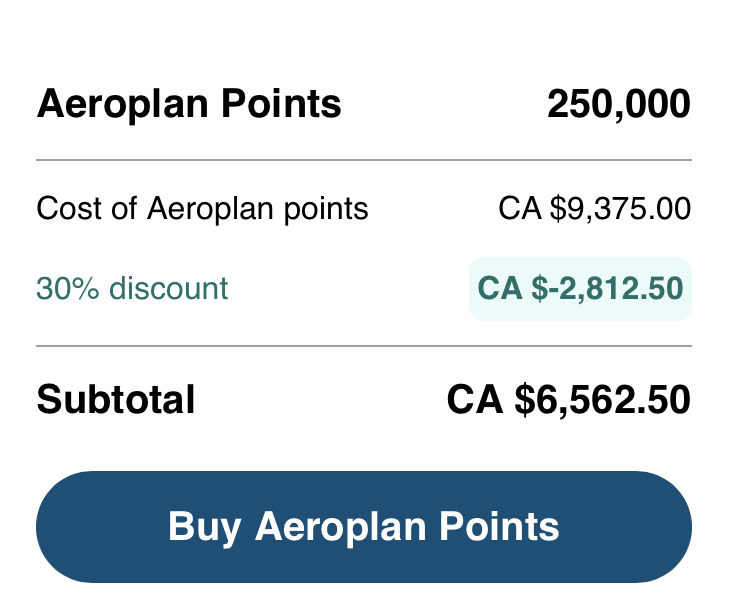756x606 pixels.
Task: Click the "CA" prefix of the $9,375.00 cost
Action: point(520,210)
